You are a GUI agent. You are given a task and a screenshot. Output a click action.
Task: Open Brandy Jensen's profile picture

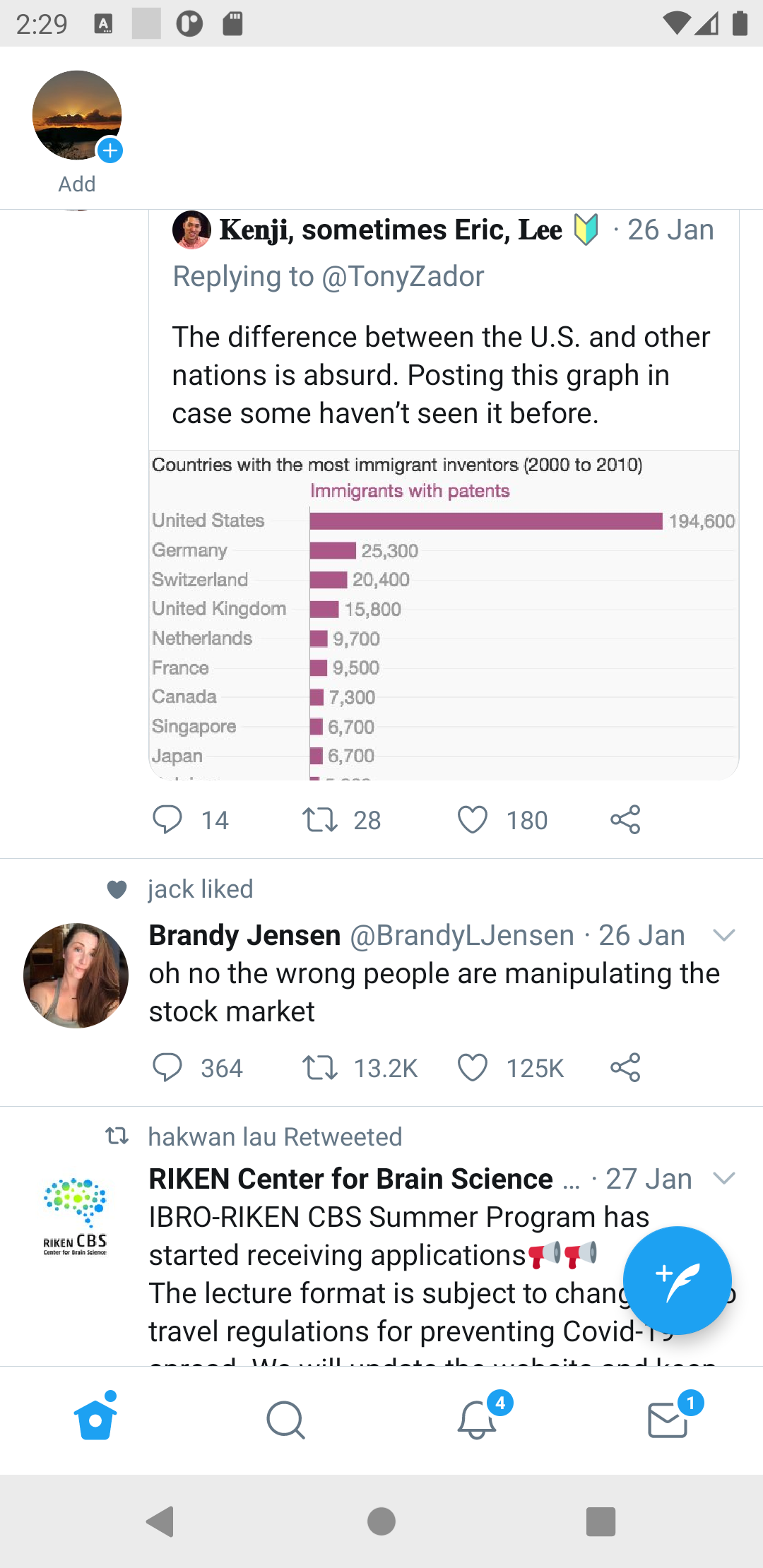pos(76,975)
